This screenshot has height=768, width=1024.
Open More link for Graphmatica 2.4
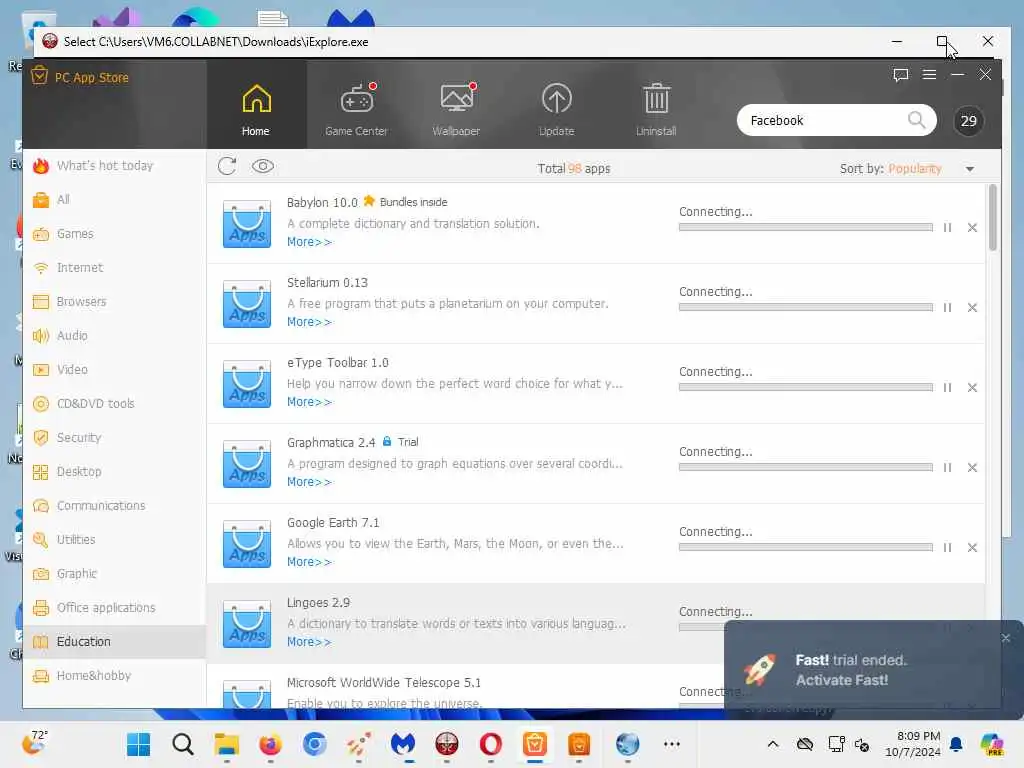[309, 482]
